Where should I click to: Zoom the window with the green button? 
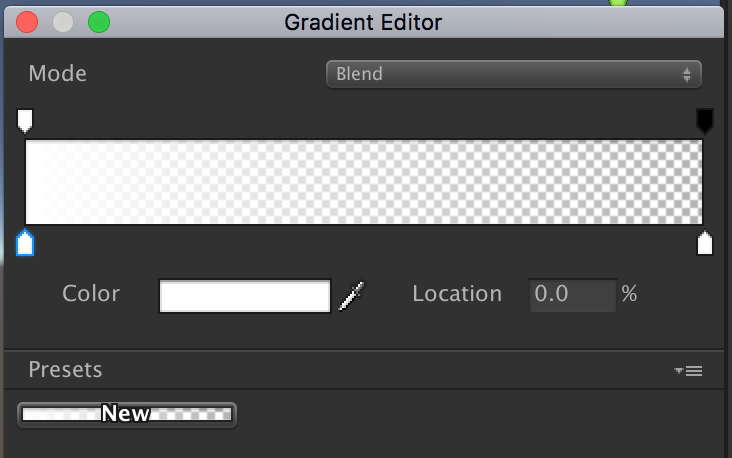click(x=99, y=22)
